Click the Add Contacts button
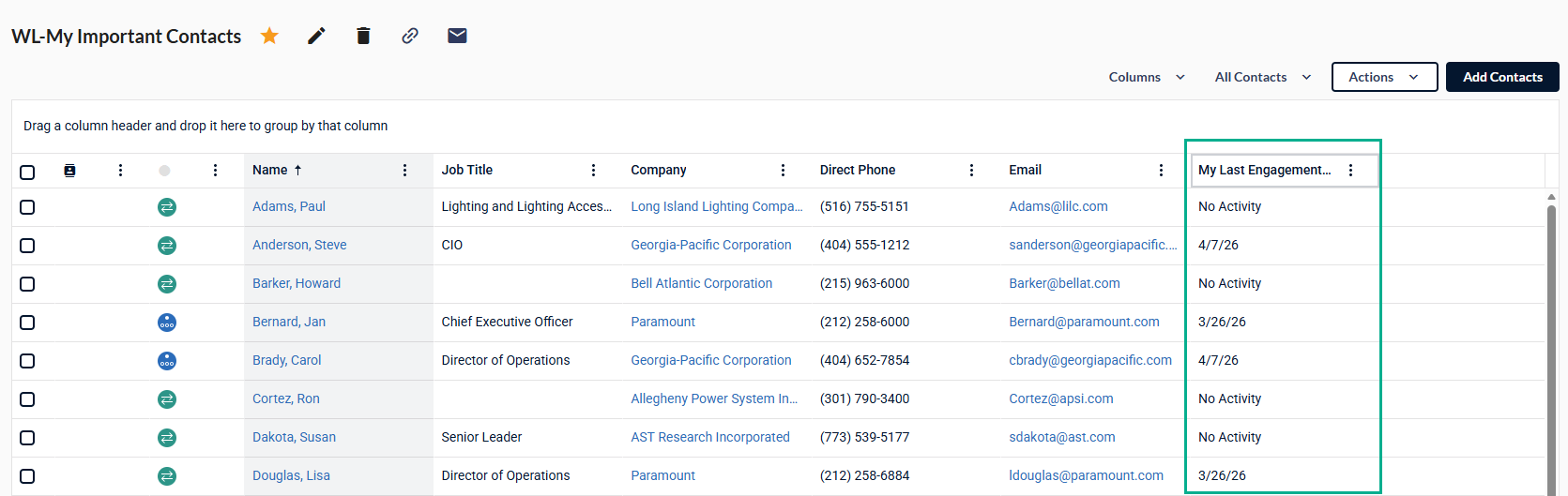Viewport: 1568px width, 496px height. coord(1502,77)
